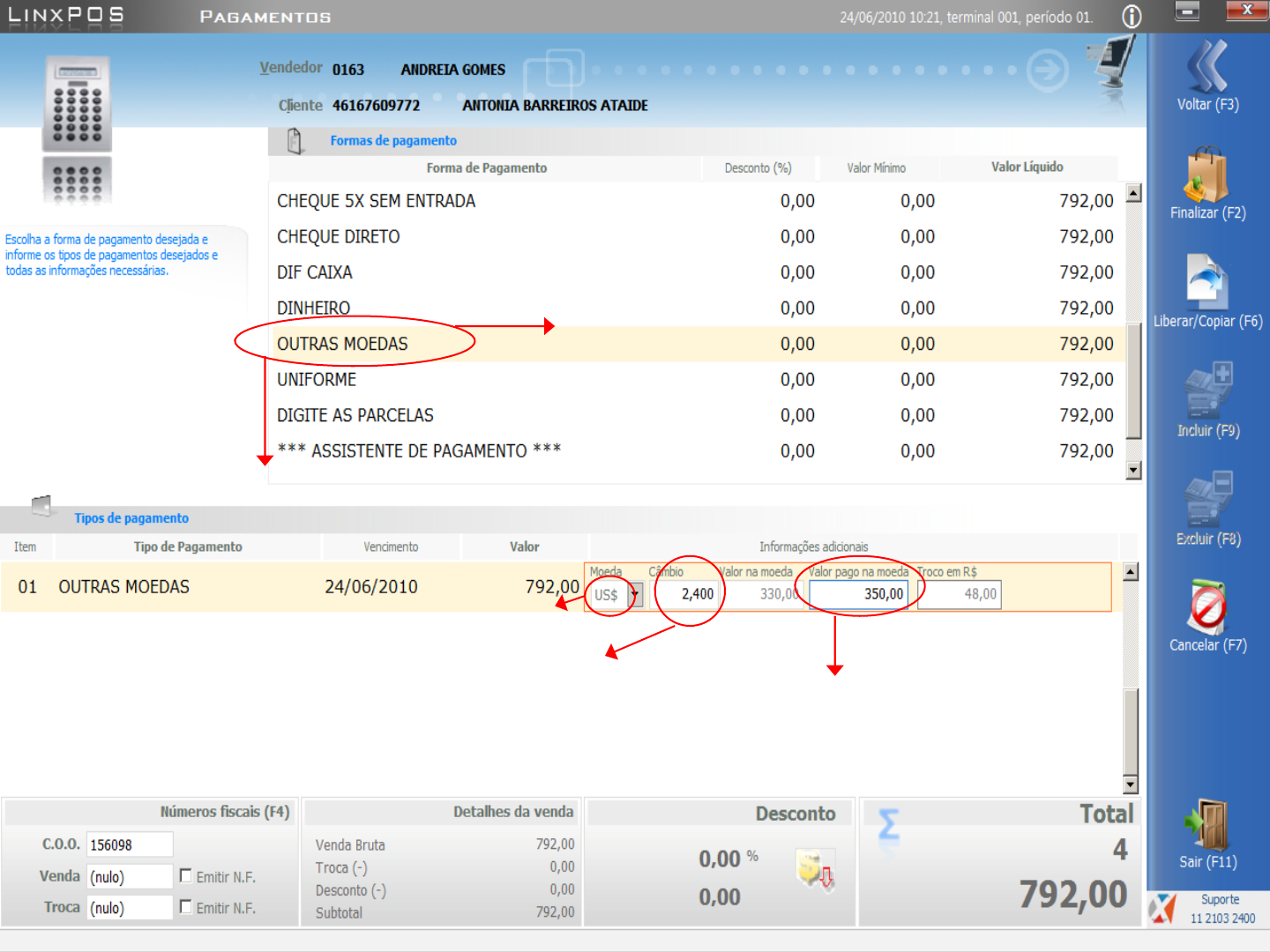The width and height of the screenshot is (1270, 952).
Task: Check Emitir N.F. for Venda
Action: pyautogui.click(x=185, y=876)
